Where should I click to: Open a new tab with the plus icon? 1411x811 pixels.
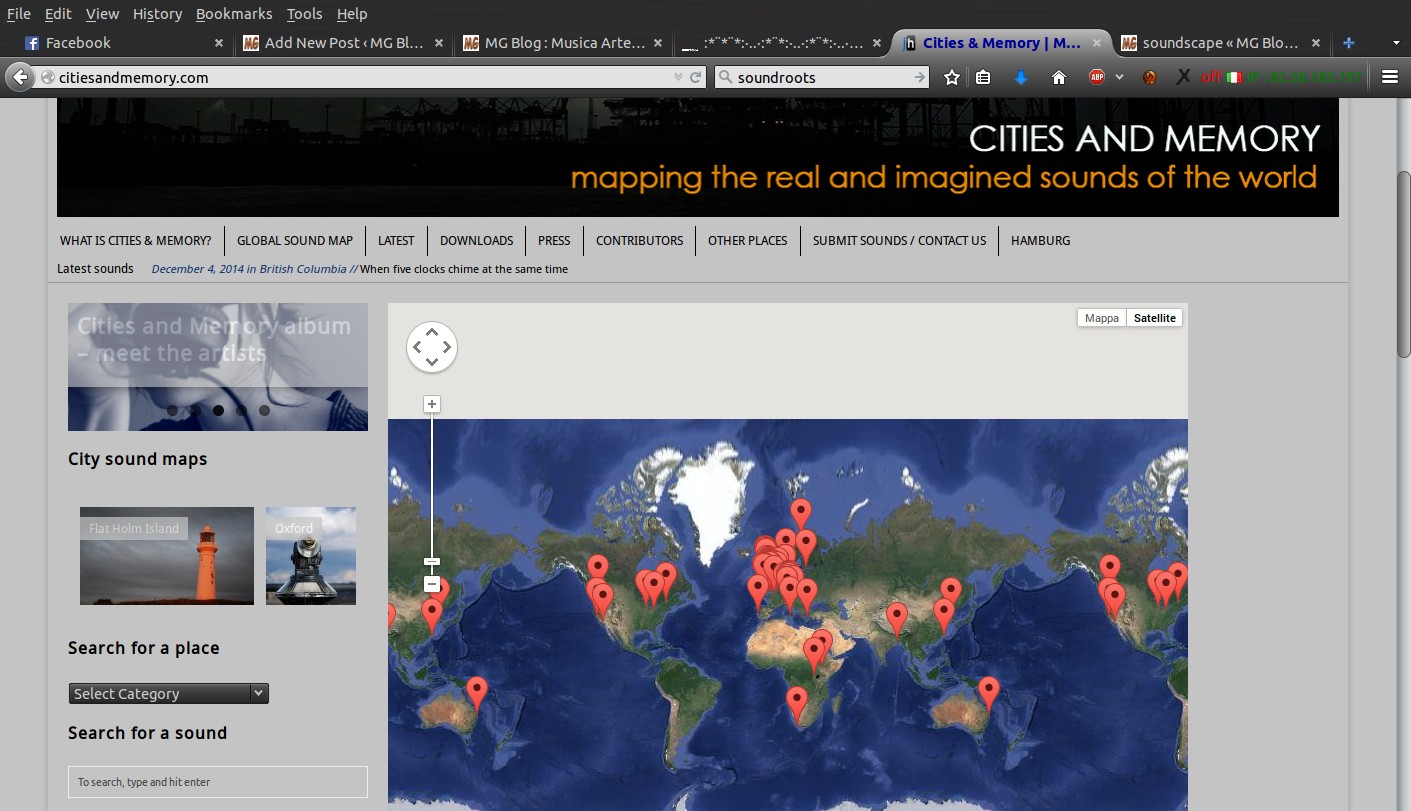pos(1349,43)
